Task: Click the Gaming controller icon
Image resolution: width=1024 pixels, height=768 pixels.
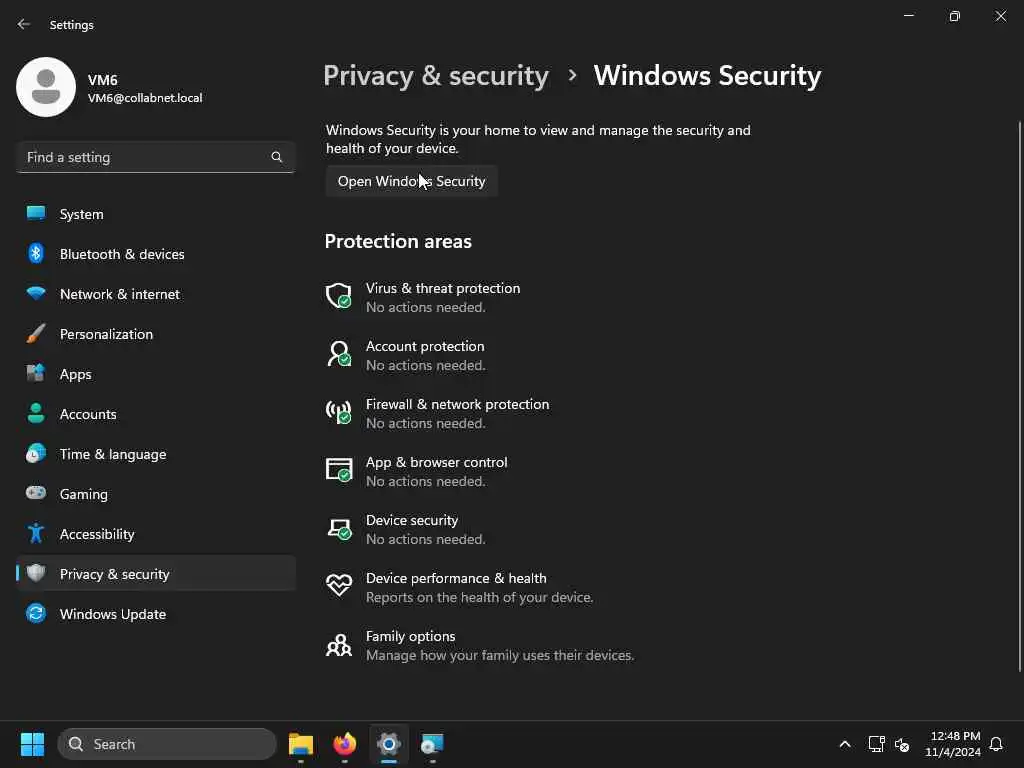Action: pyautogui.click(x=36, y=493)
